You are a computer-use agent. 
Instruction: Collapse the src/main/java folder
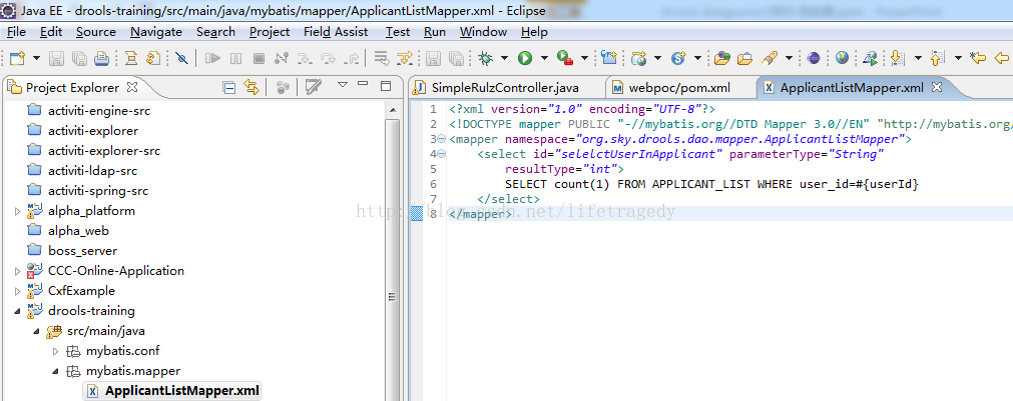click(36, 331)
